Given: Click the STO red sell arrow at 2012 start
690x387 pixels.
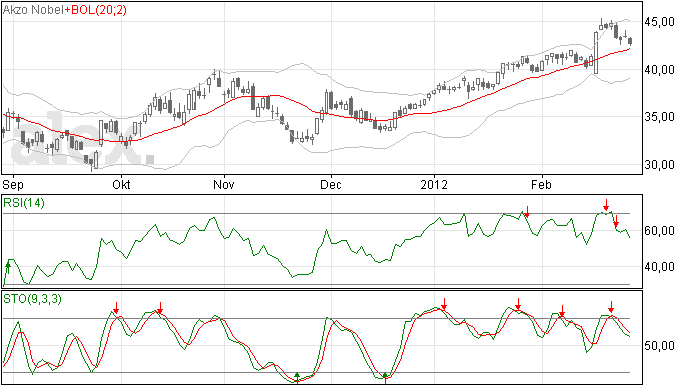Looking at the screenshot, I should (x=444, y=304).
